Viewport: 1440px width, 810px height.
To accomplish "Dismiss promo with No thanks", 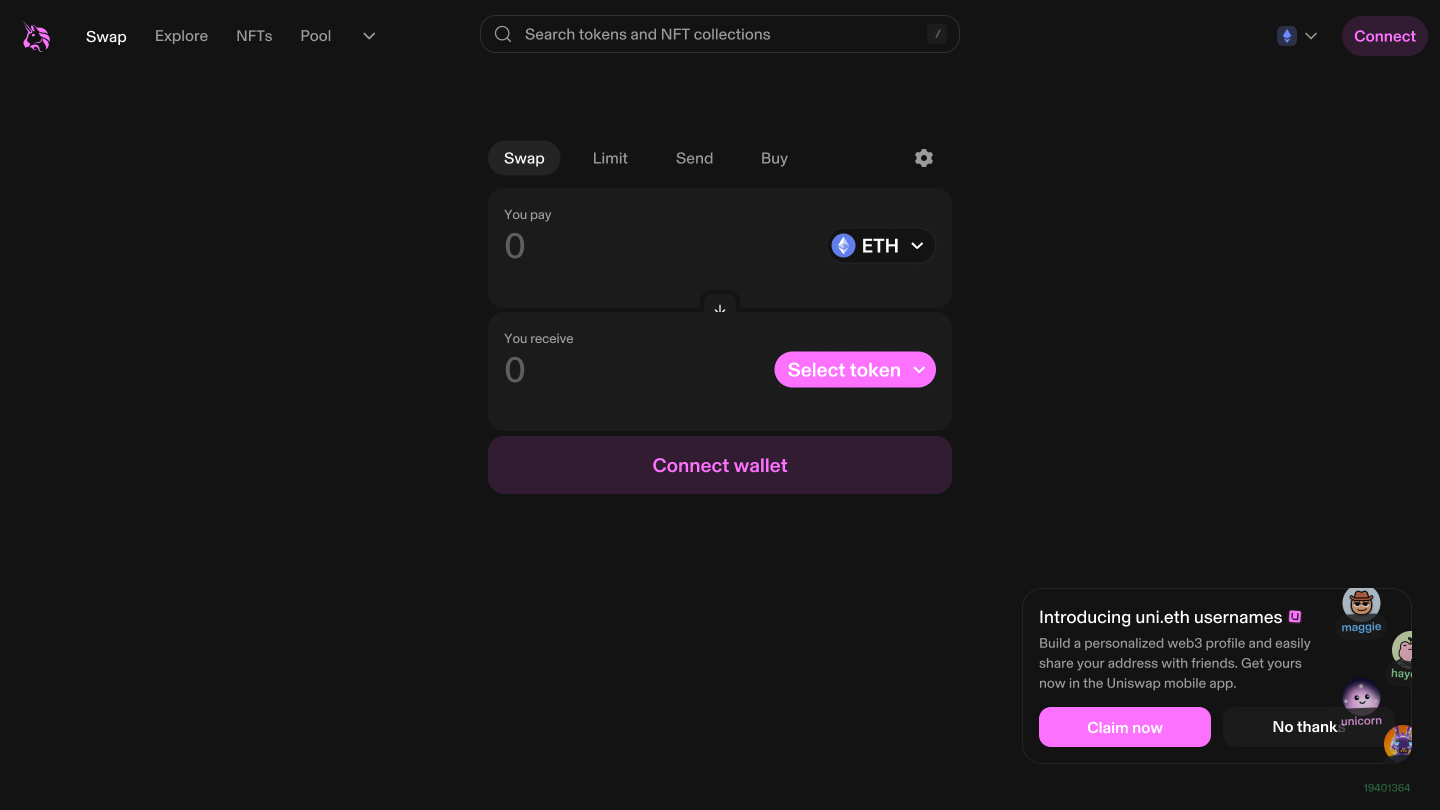I will coord(1309,727).
